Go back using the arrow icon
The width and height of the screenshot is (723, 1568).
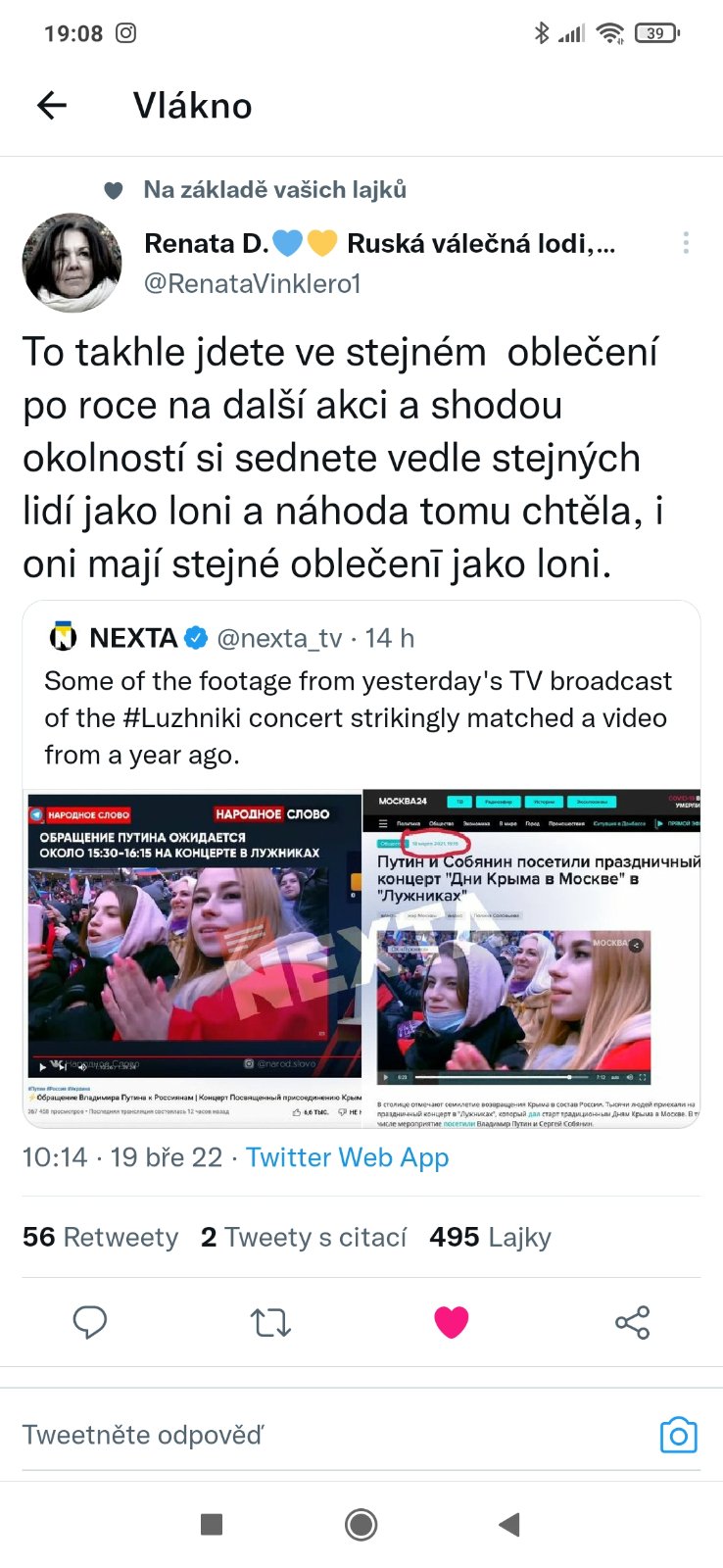[x=51, y=105]
